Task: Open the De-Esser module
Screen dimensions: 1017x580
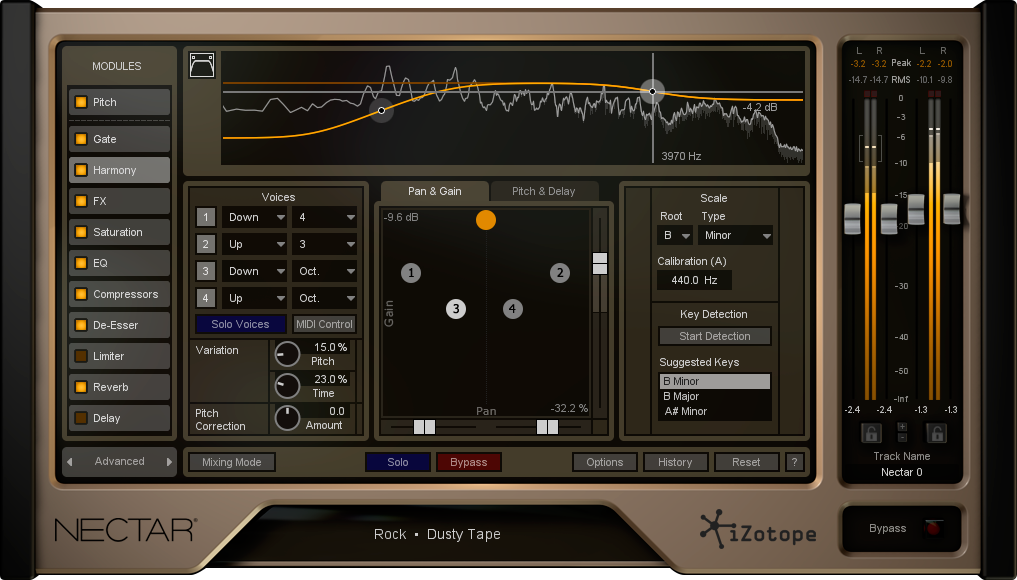Action: click(119, 325)
